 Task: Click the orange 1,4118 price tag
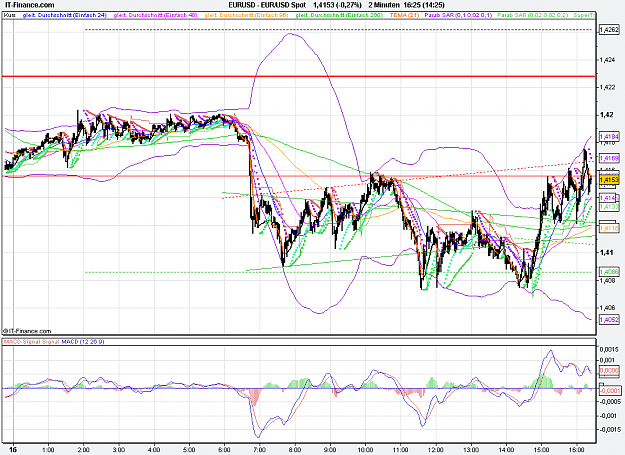pos(609,228)
